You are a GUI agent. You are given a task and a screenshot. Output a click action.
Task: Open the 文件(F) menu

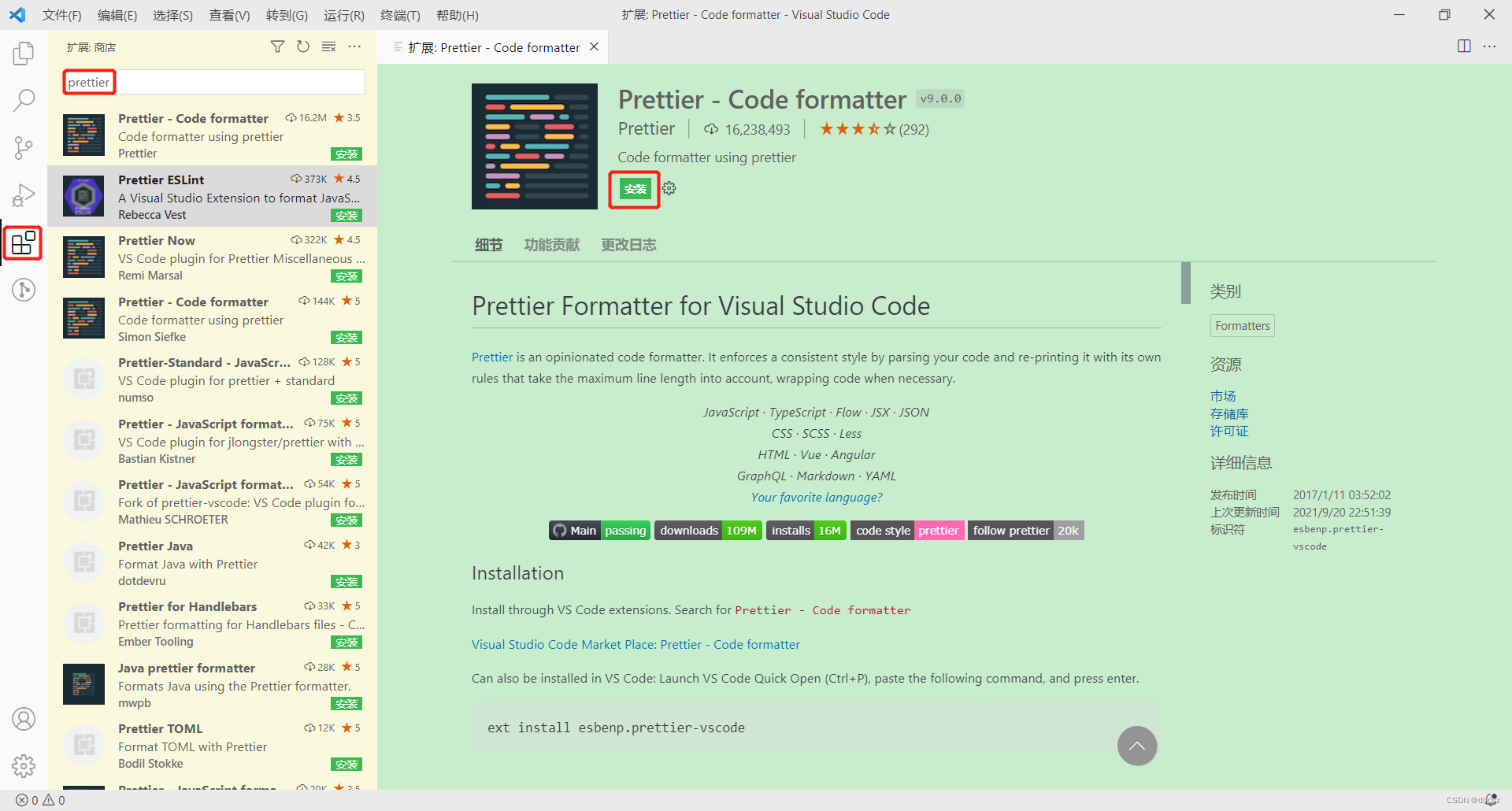61,15
